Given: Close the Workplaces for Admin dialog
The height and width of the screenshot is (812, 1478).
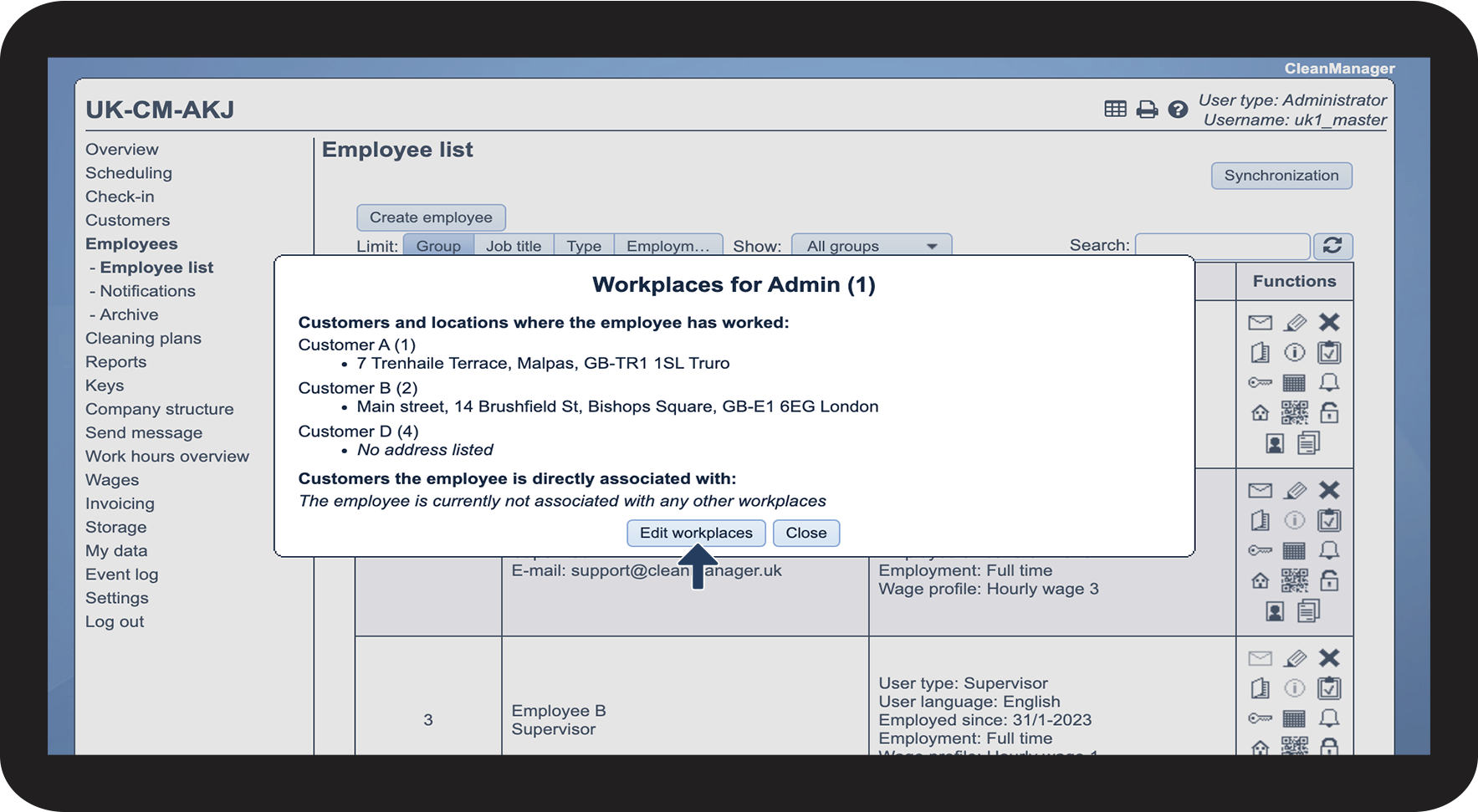Looking at the screenshot, I should [806, 533].
